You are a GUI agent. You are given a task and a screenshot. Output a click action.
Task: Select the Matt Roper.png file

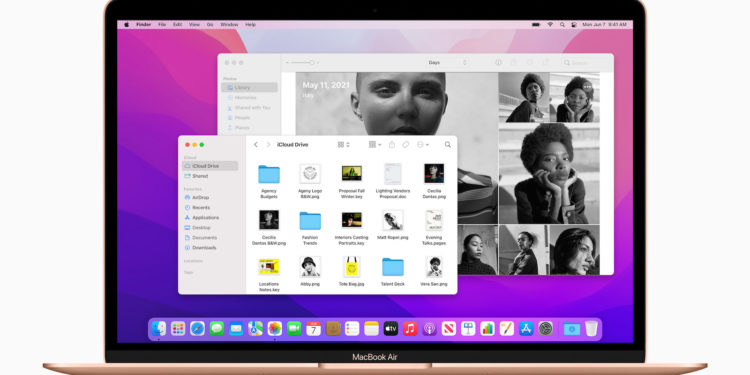(x=393, y=225)
